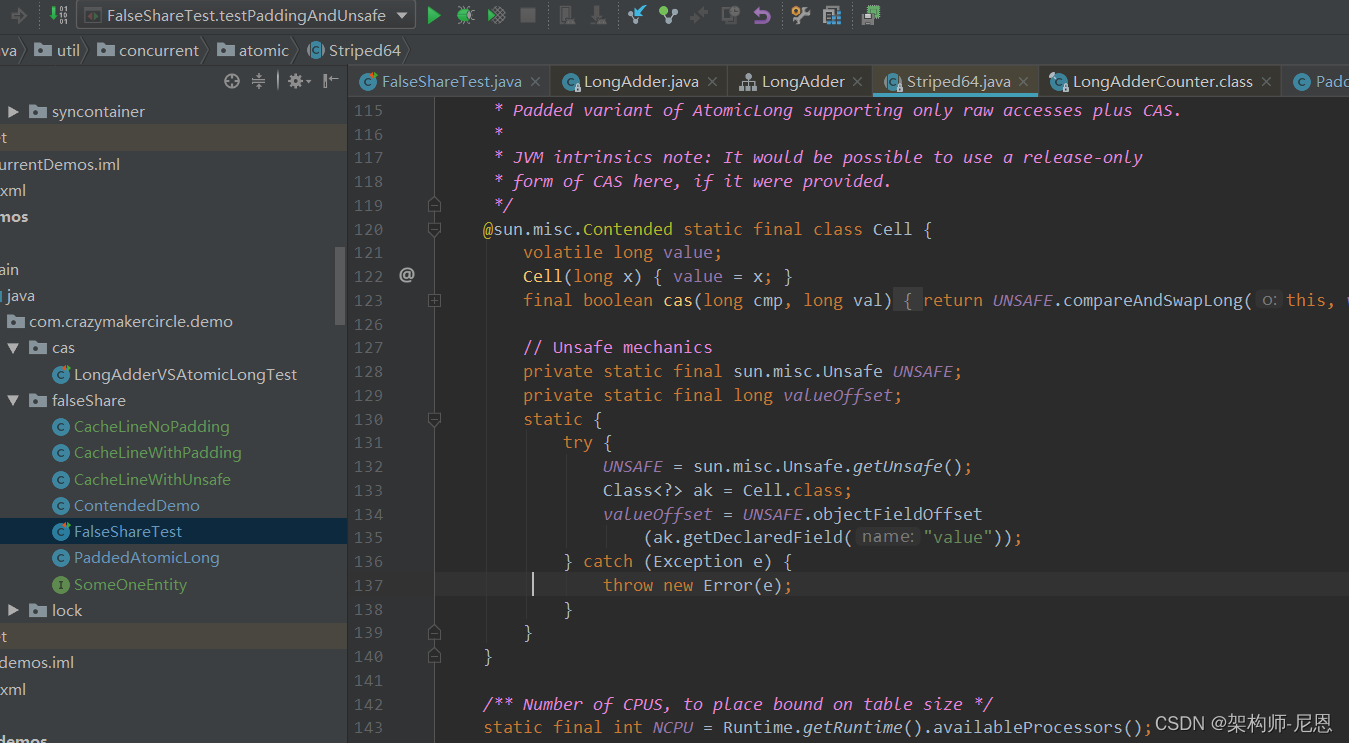Click the greyed compare arrows VCS icon
The height and width of the screenshot is (743, 1349).
[x=699, y=15]
